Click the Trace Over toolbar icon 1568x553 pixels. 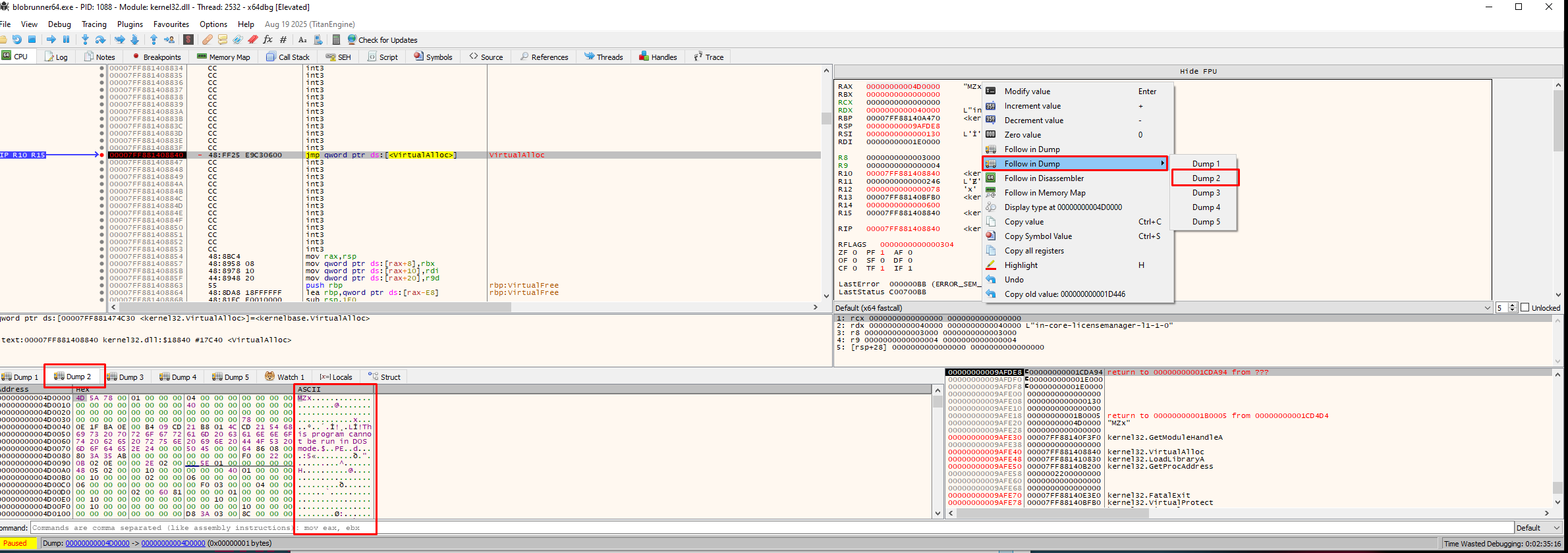click(x=134, y=39)
